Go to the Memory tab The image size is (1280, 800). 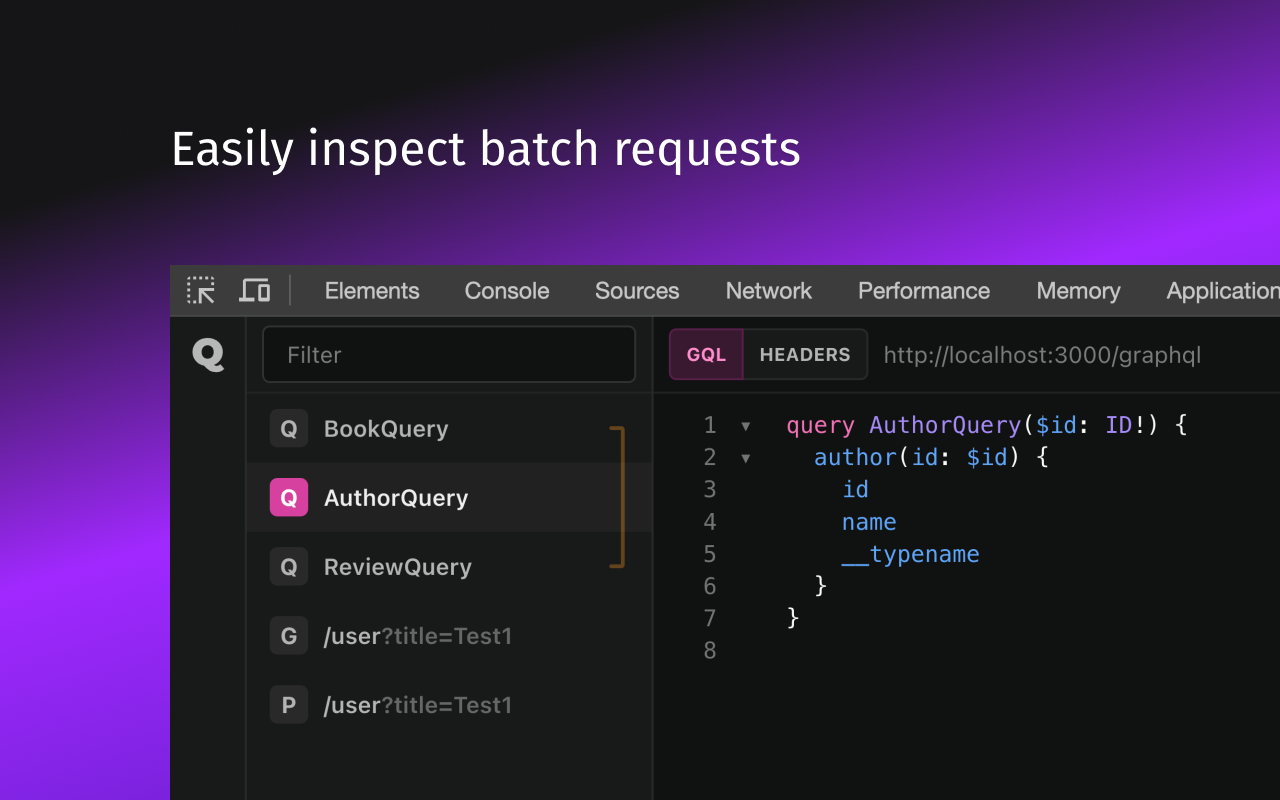pos(1078,291)
